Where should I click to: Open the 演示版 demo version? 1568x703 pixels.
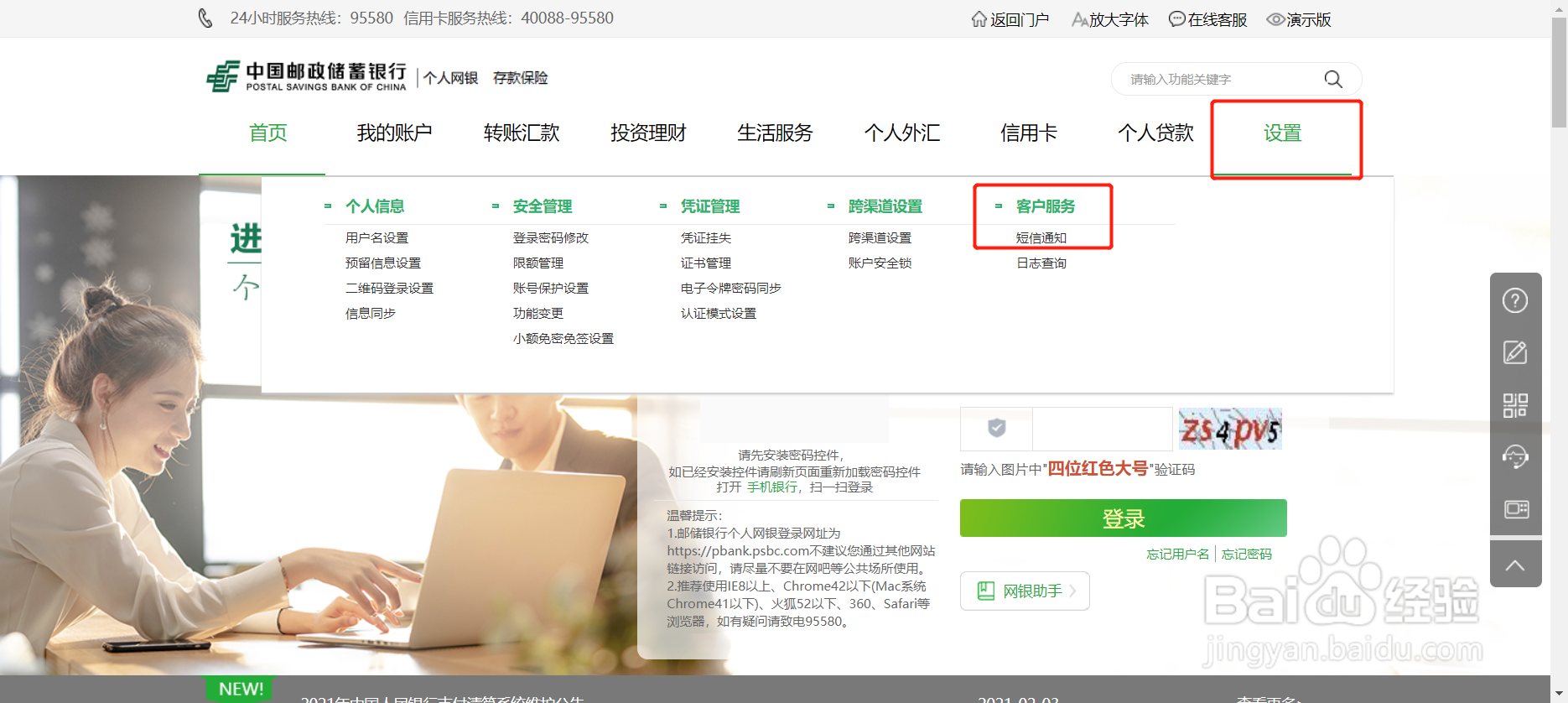[x=1299, y=19]
